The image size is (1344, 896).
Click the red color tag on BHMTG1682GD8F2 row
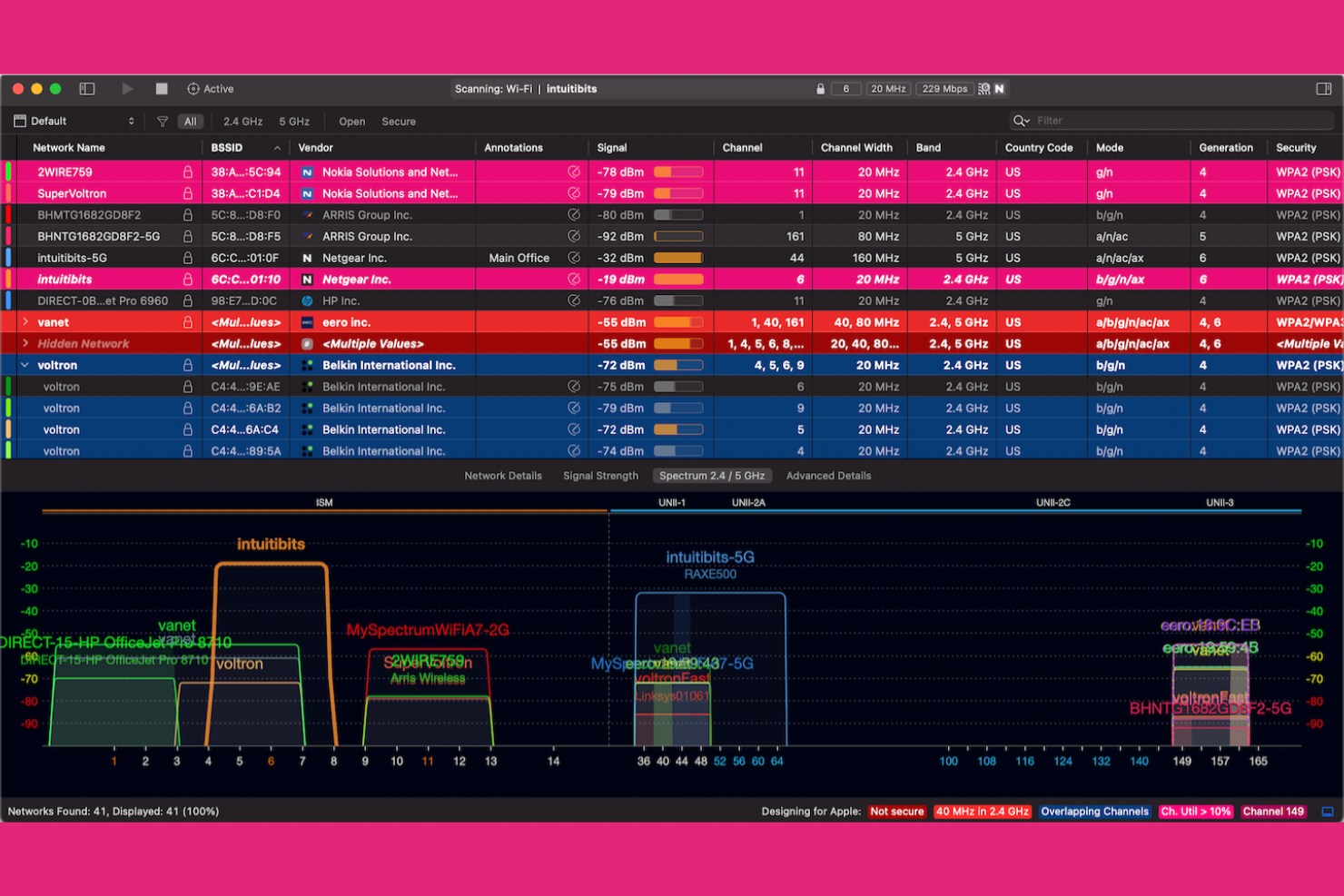[x=8, y=215]
